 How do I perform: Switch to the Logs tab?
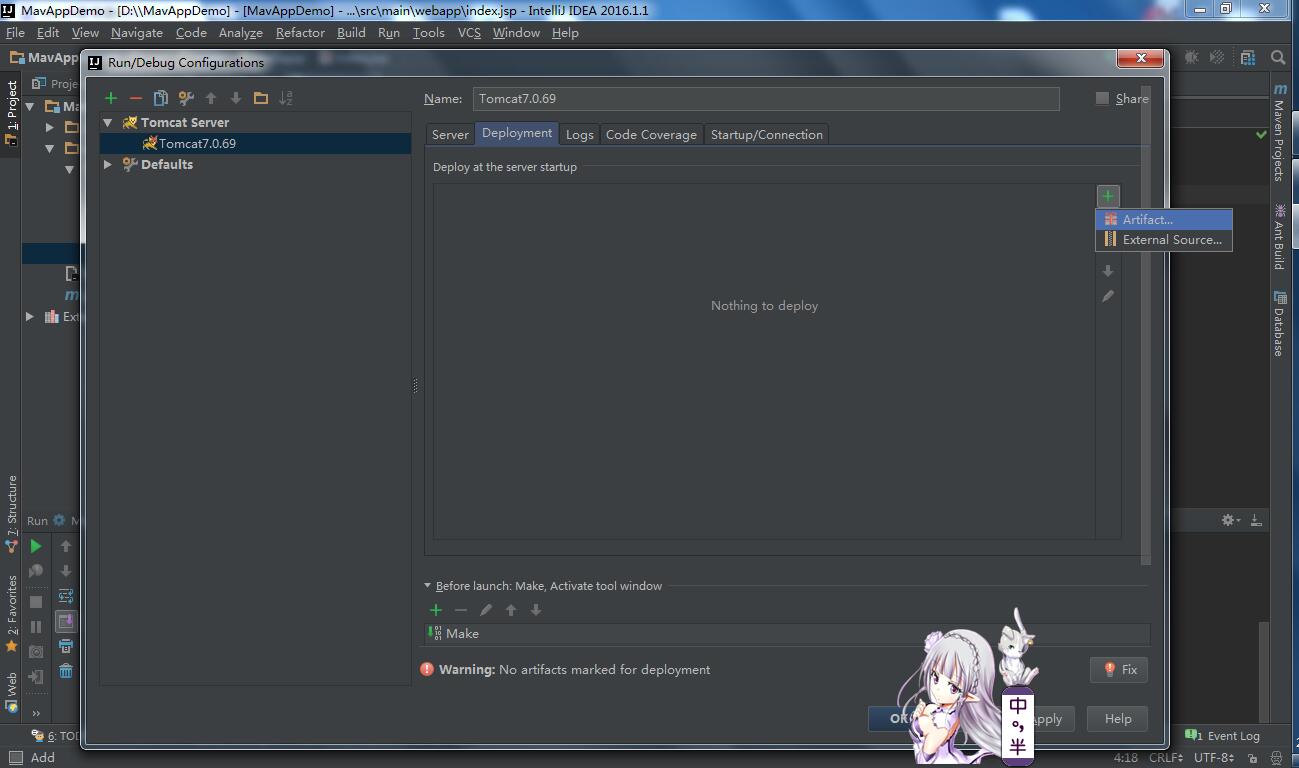pos(579,134)
